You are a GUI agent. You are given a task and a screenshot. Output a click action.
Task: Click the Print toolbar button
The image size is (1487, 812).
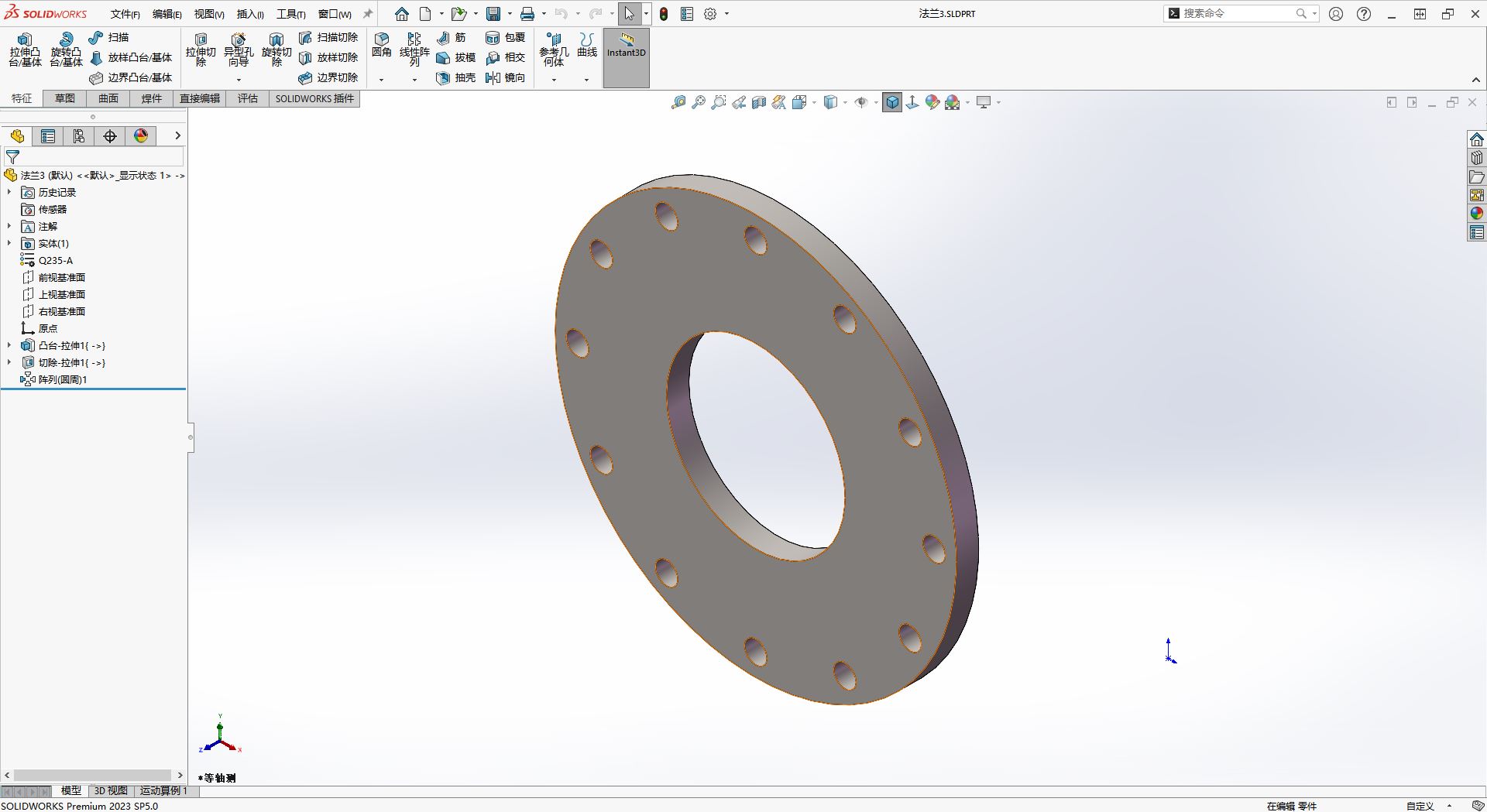(x=527, y=14)
